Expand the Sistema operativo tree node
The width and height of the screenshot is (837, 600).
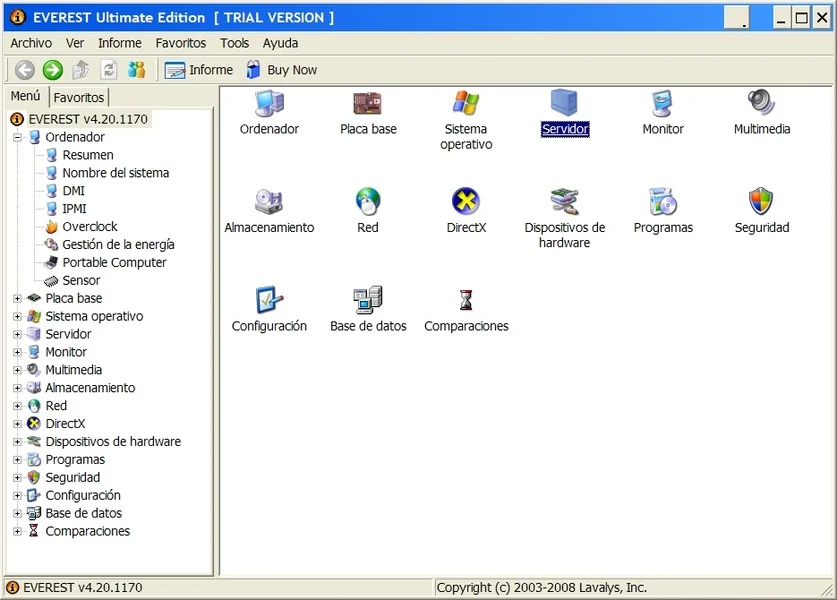click(18, 316)
